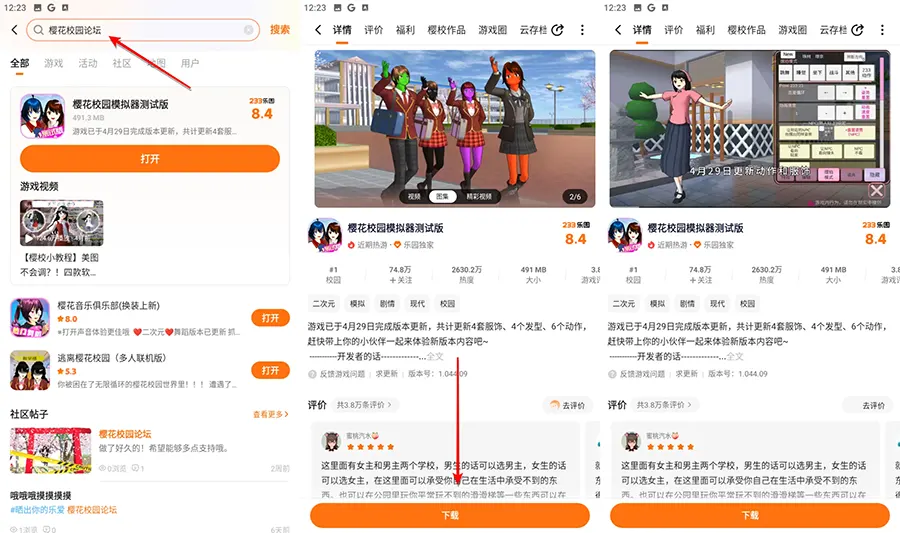The width and height of the screenshot is (900, 533).
Task: Tap the share icon in the right screen
Action: (858, 30)
